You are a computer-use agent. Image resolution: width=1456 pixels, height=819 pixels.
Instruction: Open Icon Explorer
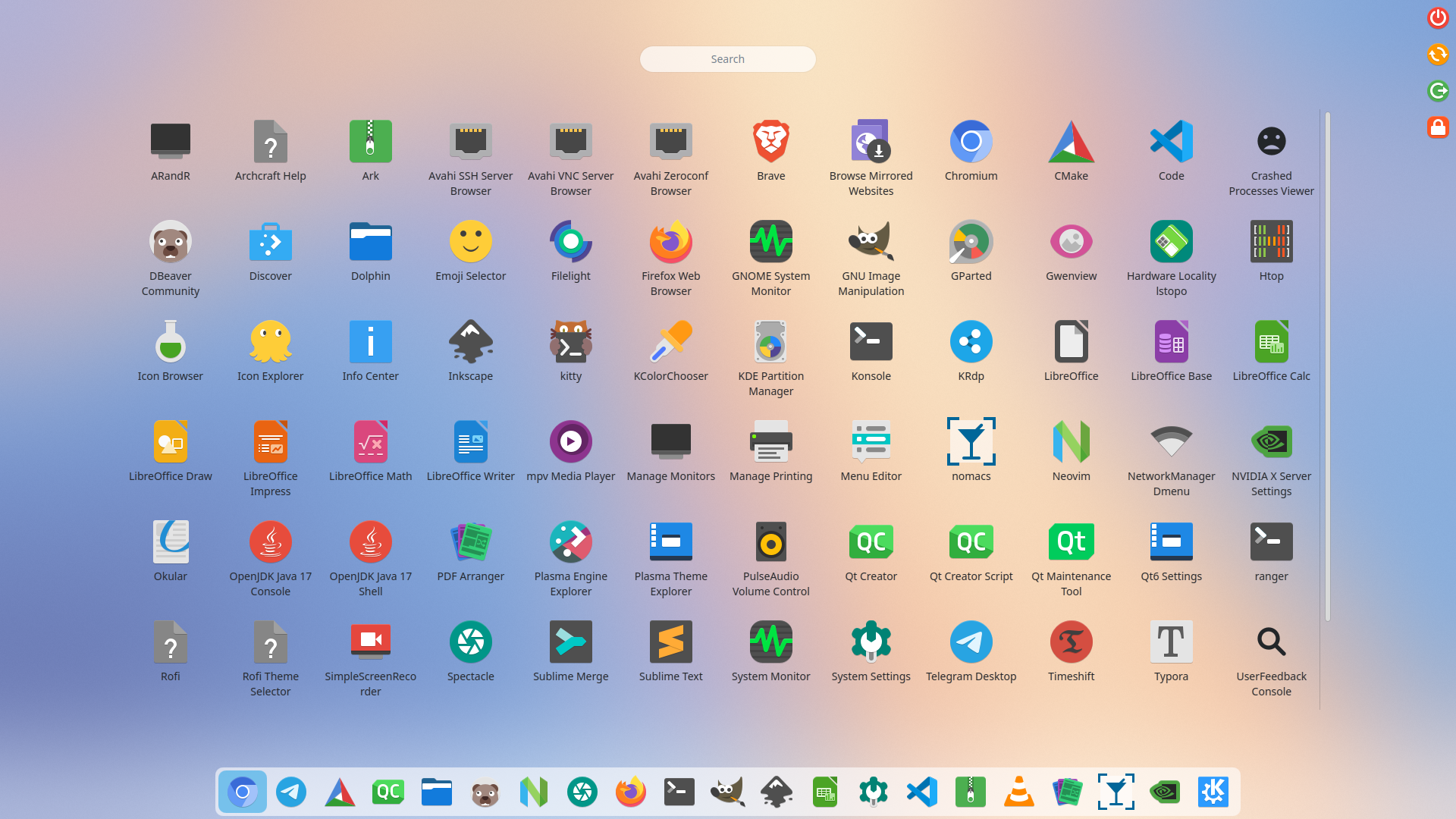pos(271,350)
